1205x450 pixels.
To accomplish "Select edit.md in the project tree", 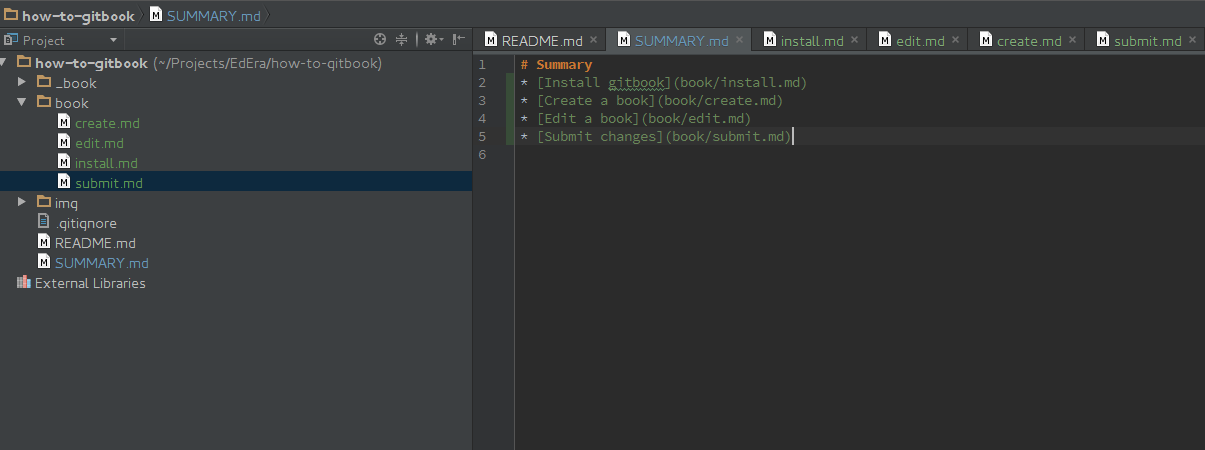I will (99, 143).
